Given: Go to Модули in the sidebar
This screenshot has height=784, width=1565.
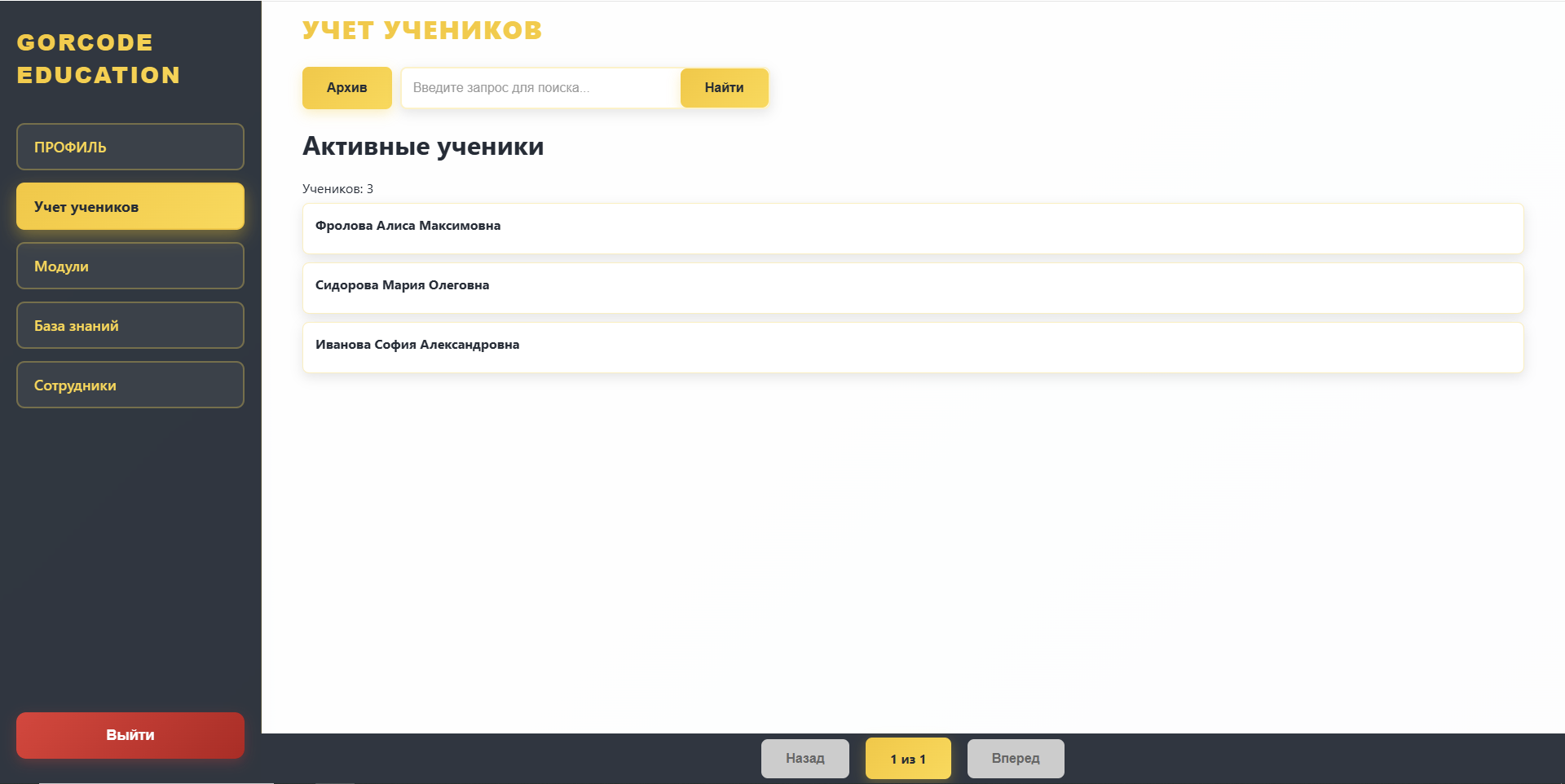Looking at the screenshot, I should pyautogui.click(x=130, y=266).
